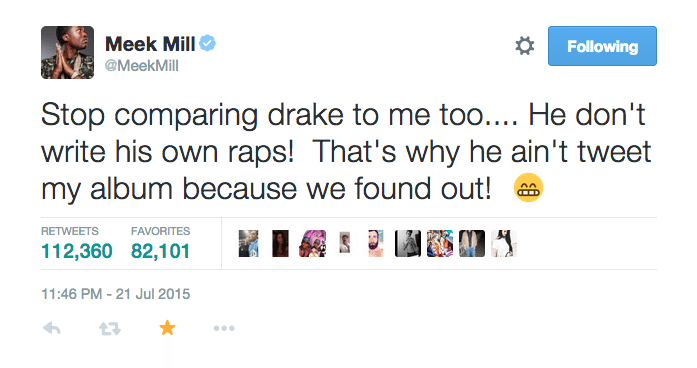Open the last avatar with white top
Viewport: 697px width, 368px height.
coord(504,244)
